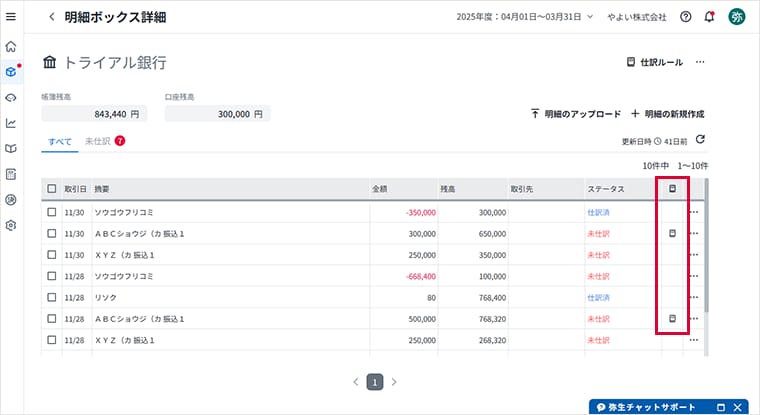The width and height of the screenshot is (760, 415).
Task: Expand the 2025年度 fiscal year dropdown
Action: click(525, 17)
